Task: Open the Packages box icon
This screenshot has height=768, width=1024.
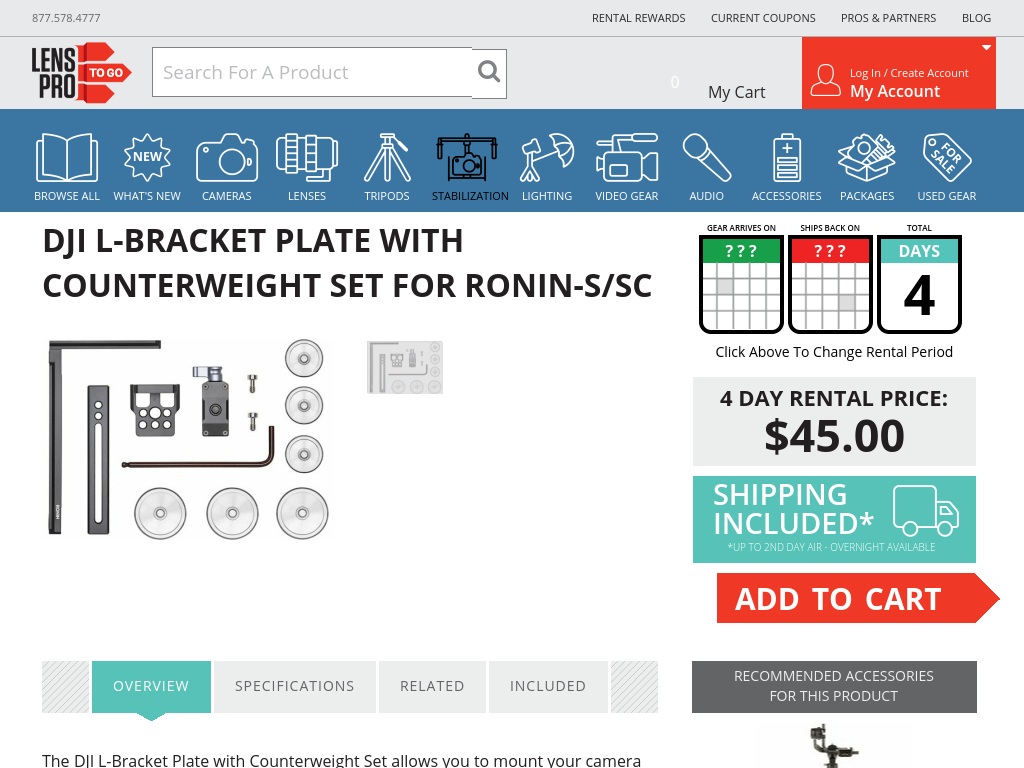Action: click(x=867, y=157)
